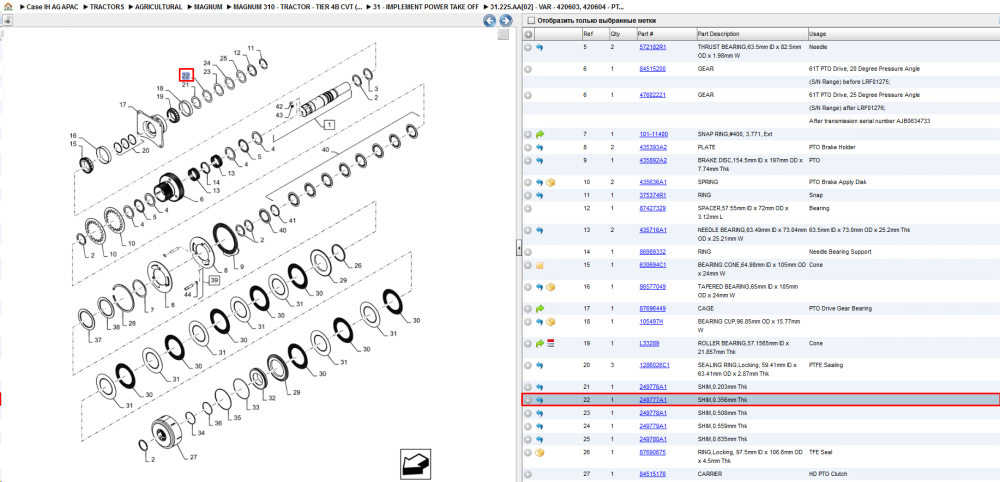The width and height of the screenshot is (1000, 482).
Task: Click 'PTFE Sealing' usage text
Action: 825,365
